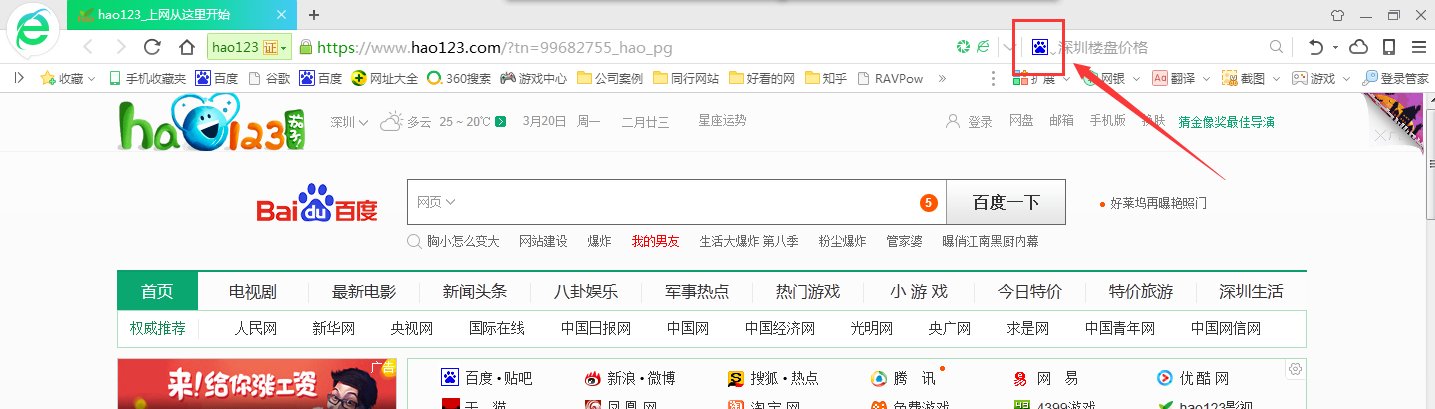The width and height of the screenshot is (1435, 409).
Task: Open the 猜金像奖最佳导演 link
Action: (1227, 122)
